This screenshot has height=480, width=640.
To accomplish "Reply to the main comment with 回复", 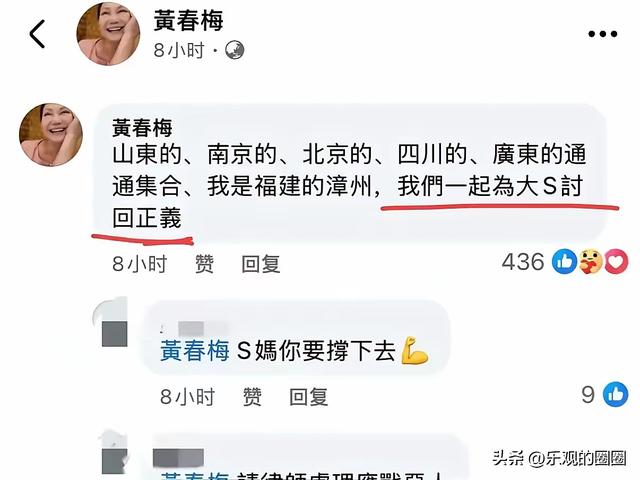I will (261, 264).
